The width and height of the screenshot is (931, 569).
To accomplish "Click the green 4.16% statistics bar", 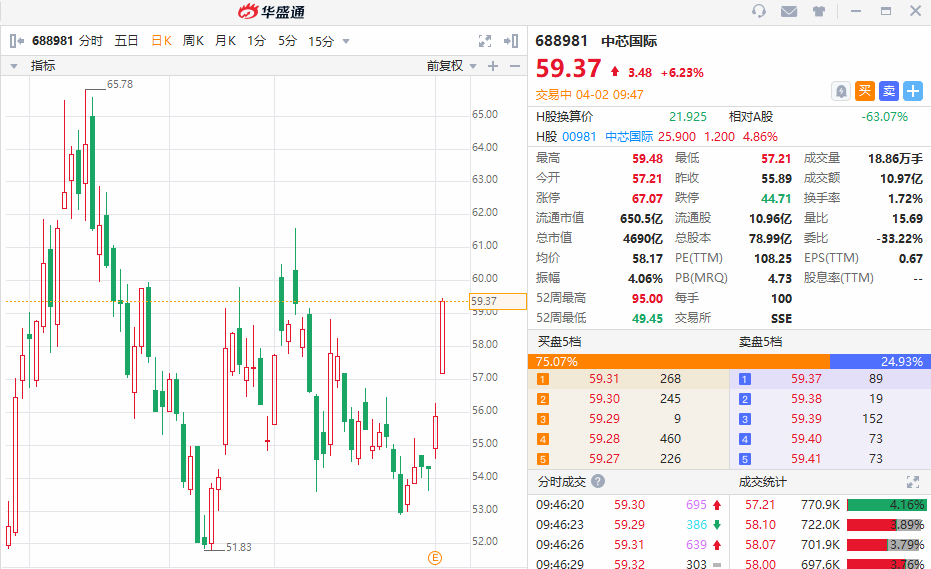I will 886,505.
